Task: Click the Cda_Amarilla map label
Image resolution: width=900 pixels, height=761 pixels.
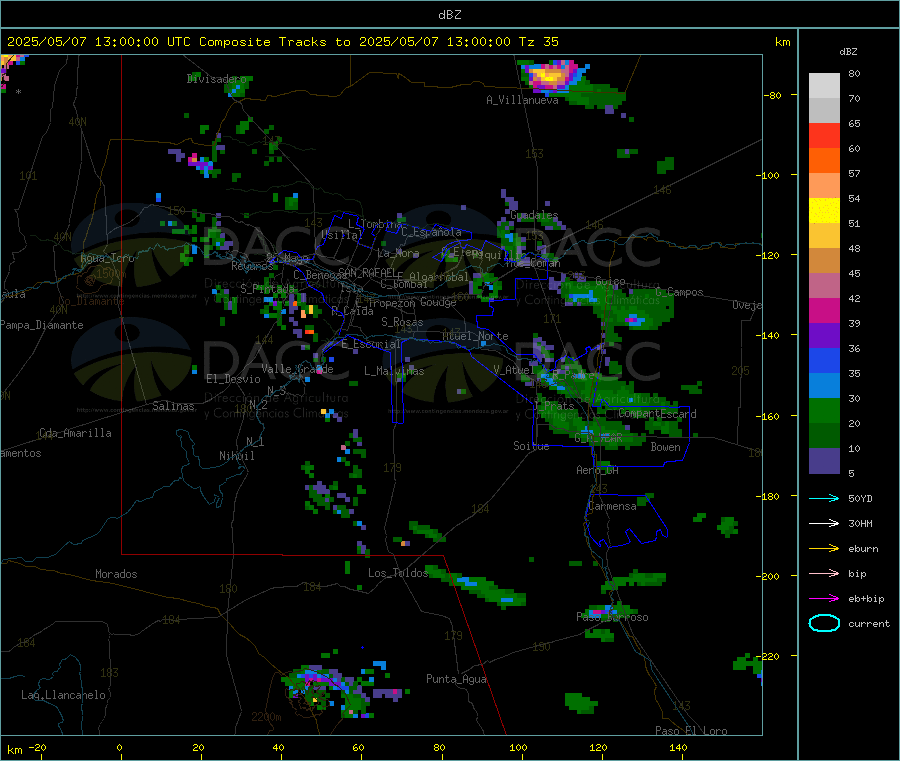Action: point(75,433)
